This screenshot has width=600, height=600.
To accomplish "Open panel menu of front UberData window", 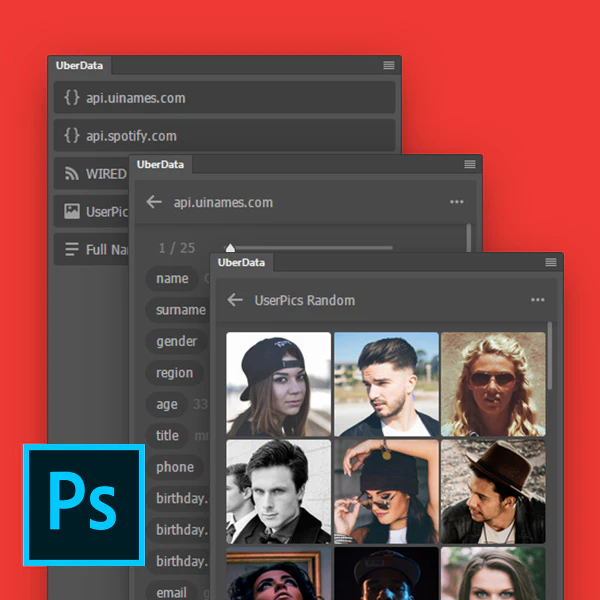I will tap(551, 262).
